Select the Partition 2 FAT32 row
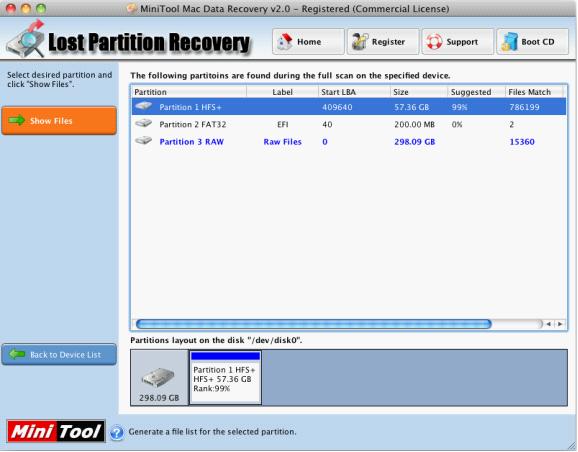 coord(349,124)
